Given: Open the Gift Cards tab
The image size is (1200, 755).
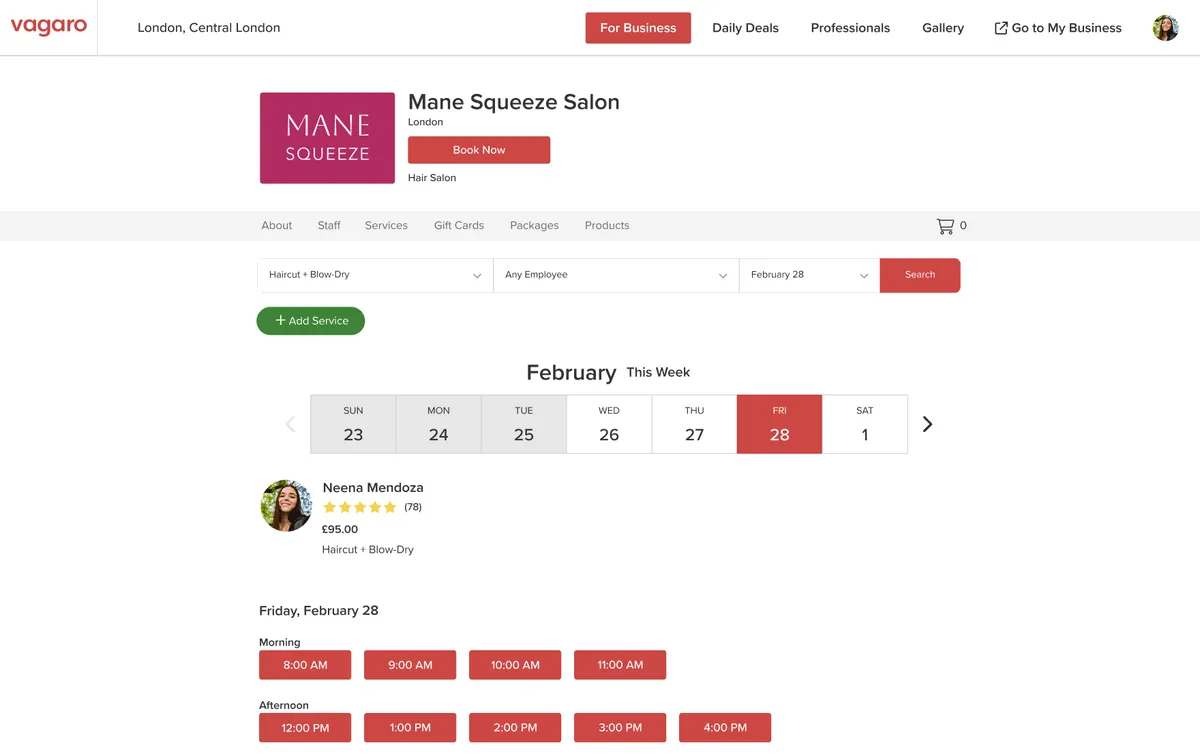Looking at the screenshot, I should pyautogui.click(x=459, y=226).
